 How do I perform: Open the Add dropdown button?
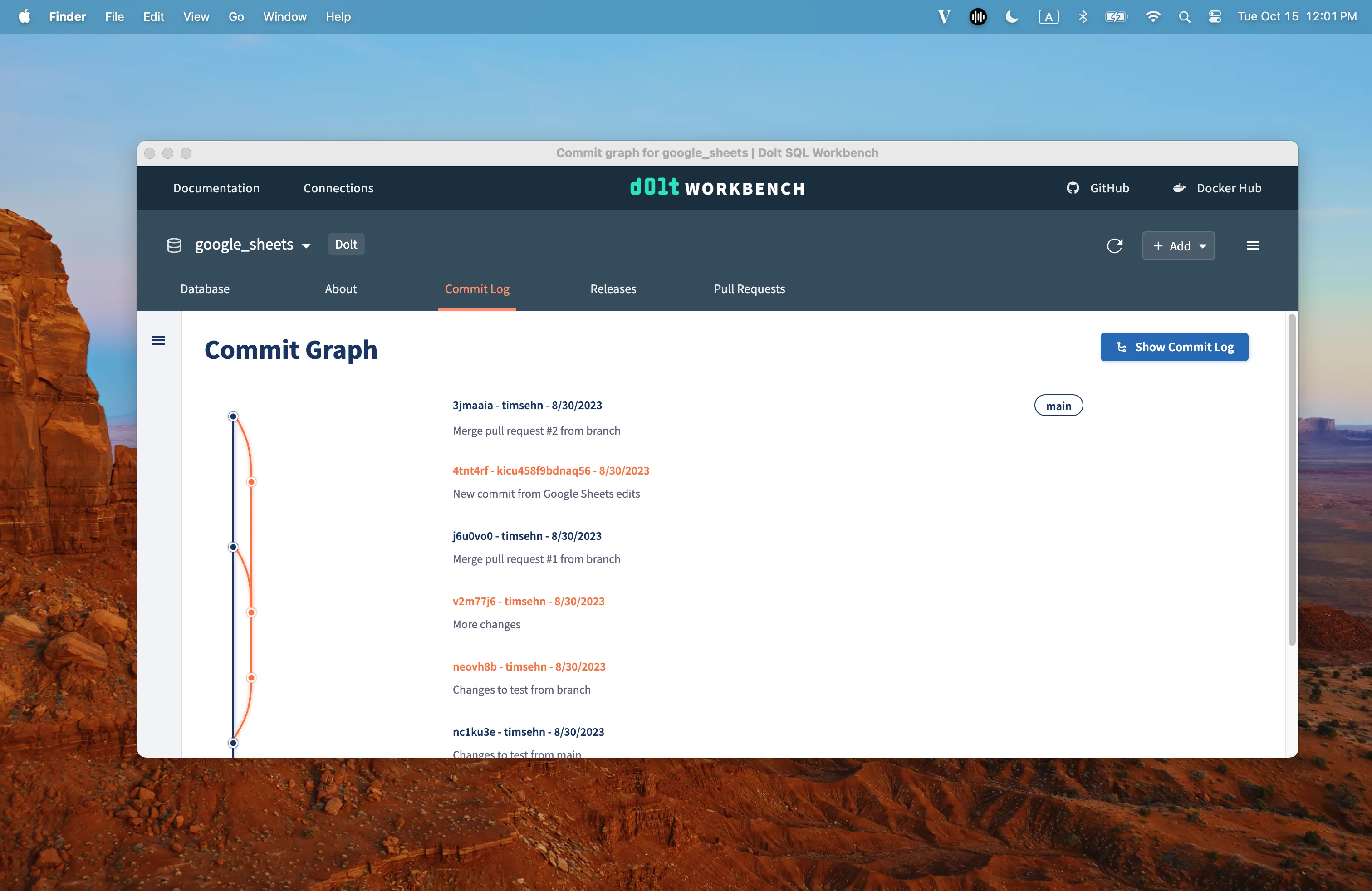coord(1178,246)
